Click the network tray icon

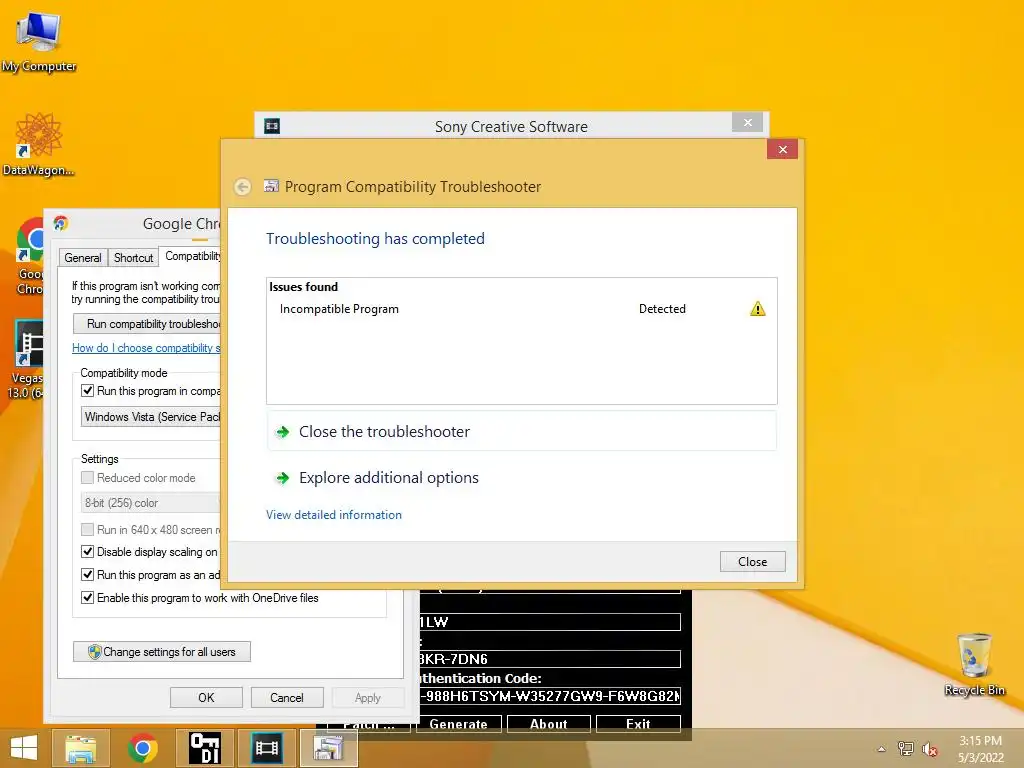tap(906, 749)
